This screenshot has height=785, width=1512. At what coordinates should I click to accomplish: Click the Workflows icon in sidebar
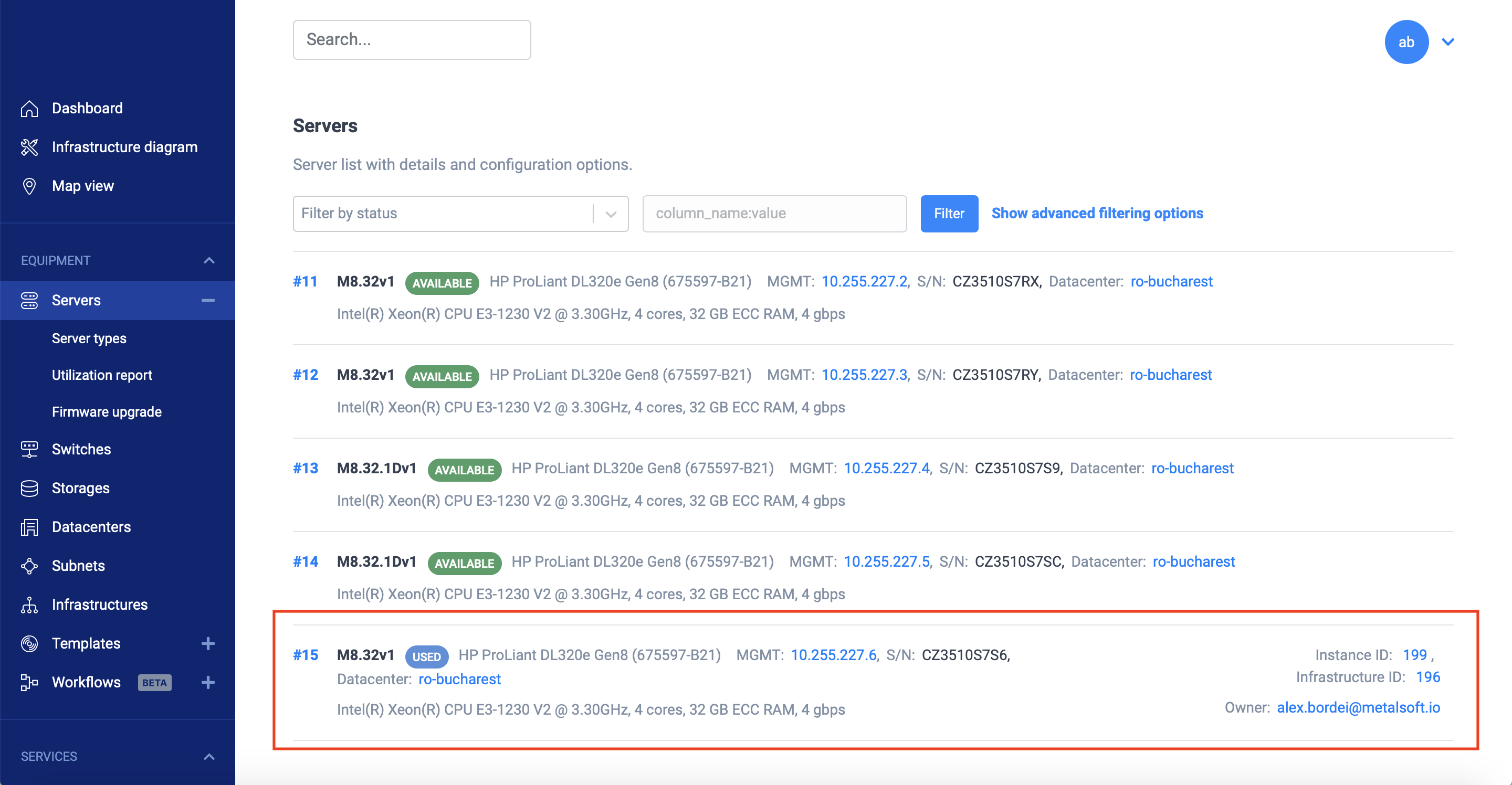29,682
